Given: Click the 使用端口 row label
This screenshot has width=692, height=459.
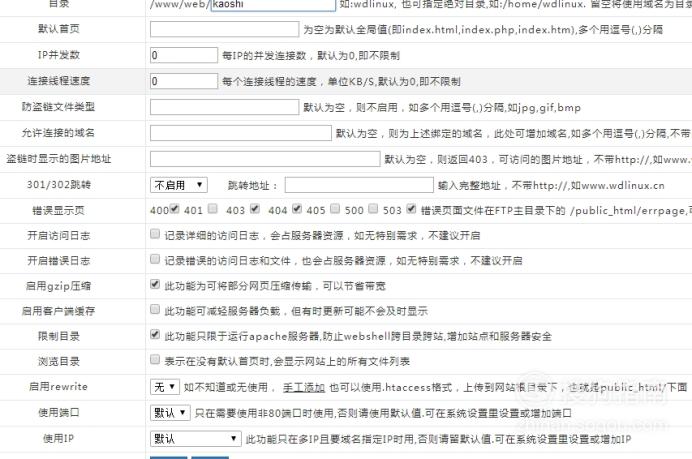Looking at the screenshot, I should coord(58,413).
